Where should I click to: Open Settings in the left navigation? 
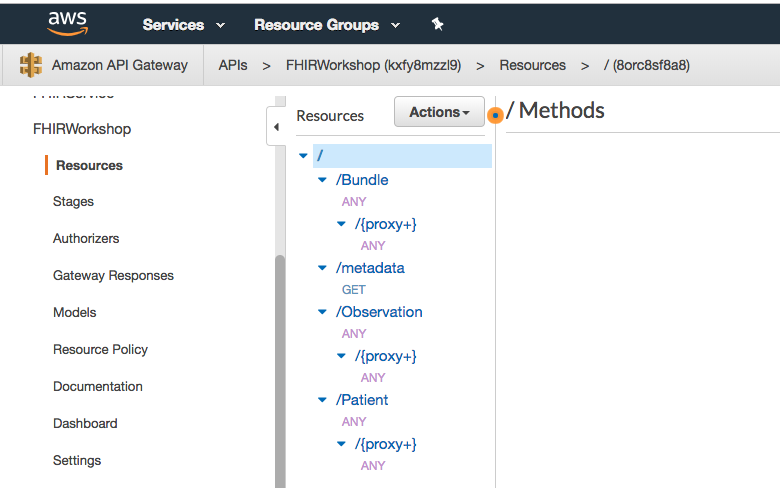[77, 460]
